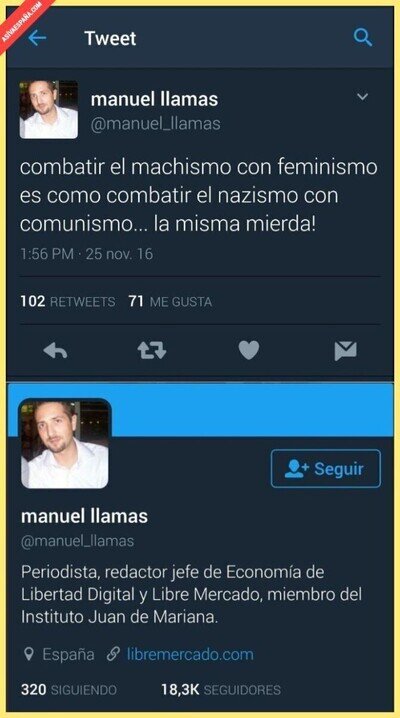This screenshot has width=400, height=718.
Task: Click manuel llamas name on profile card
Action: click(85, 516)
